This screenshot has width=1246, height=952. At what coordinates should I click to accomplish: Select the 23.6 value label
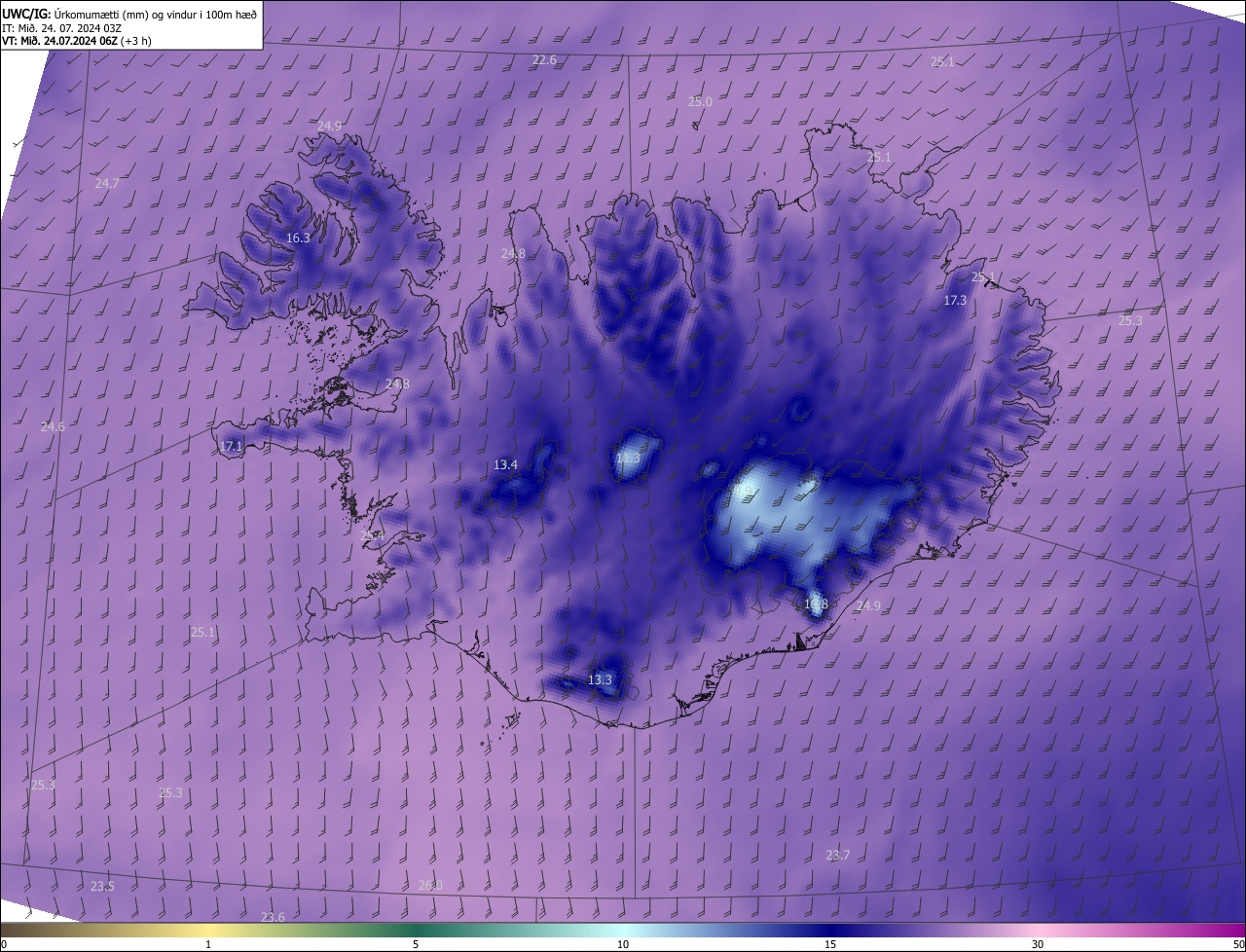(x=274, y=917)
